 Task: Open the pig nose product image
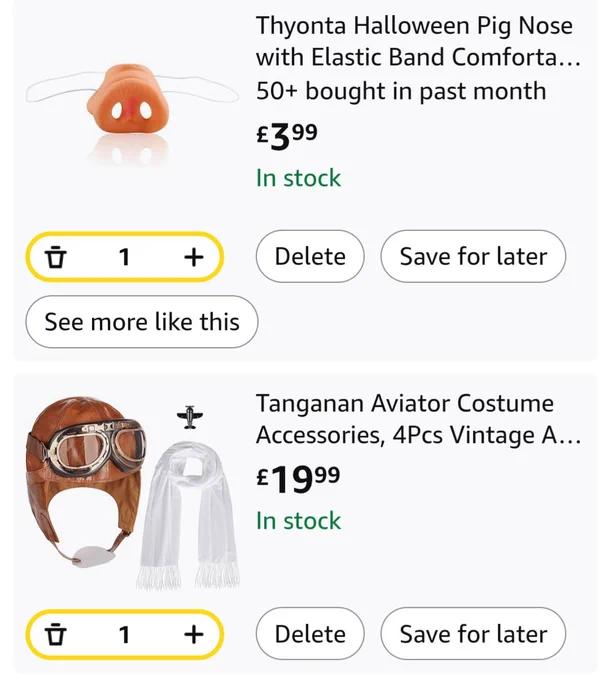132,113
